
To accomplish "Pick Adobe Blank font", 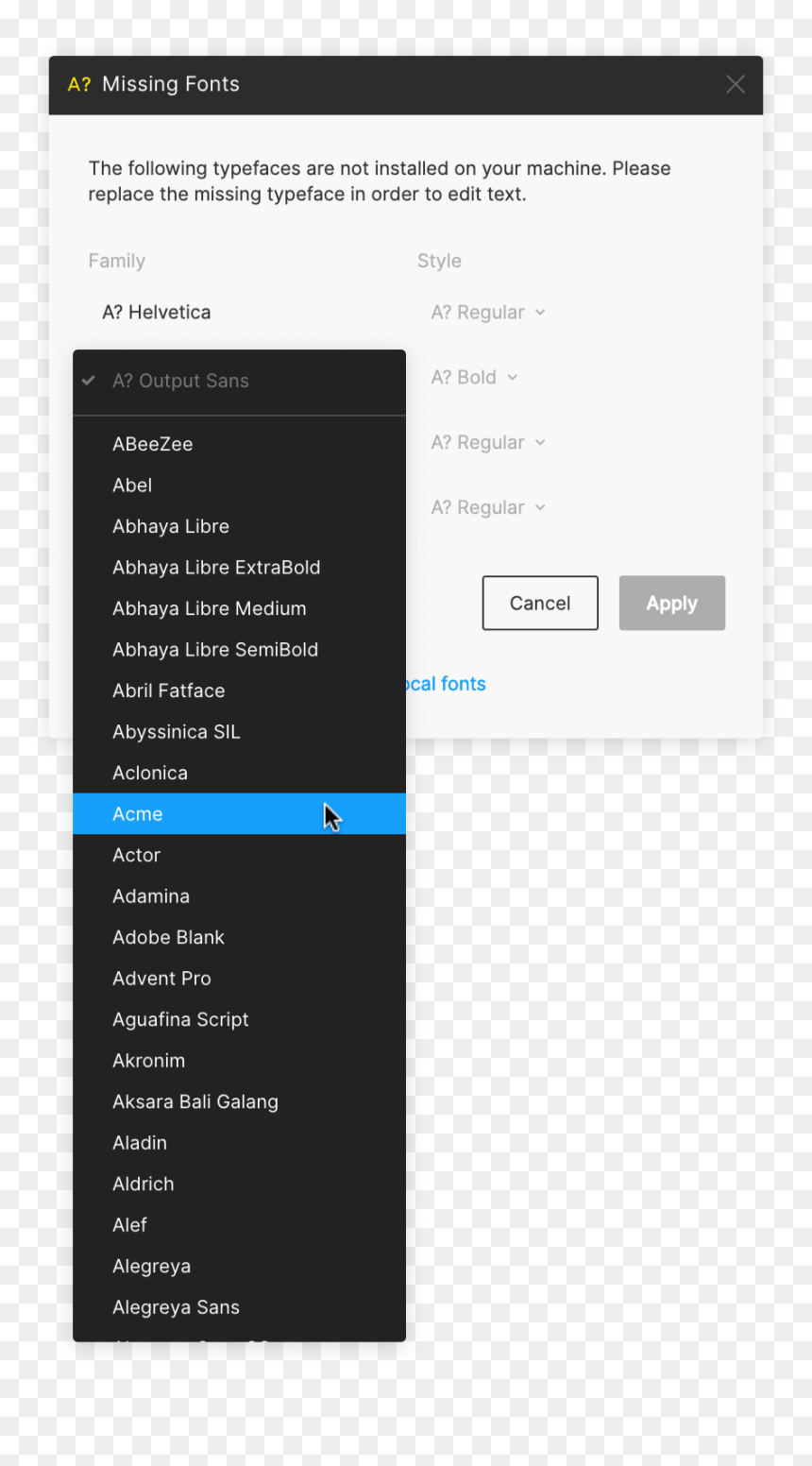I will click(240, 937).
